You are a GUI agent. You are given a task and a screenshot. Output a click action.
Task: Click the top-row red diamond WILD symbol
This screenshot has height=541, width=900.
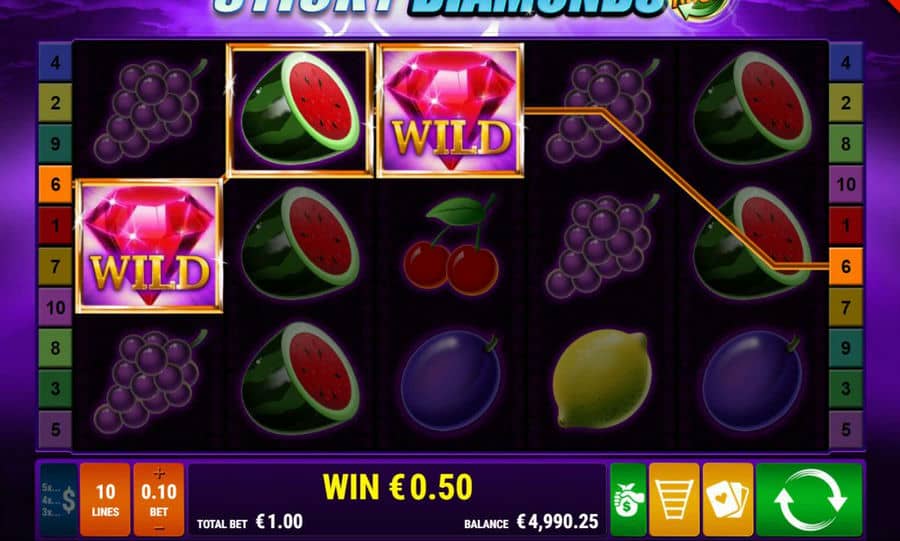coord(449,110)
